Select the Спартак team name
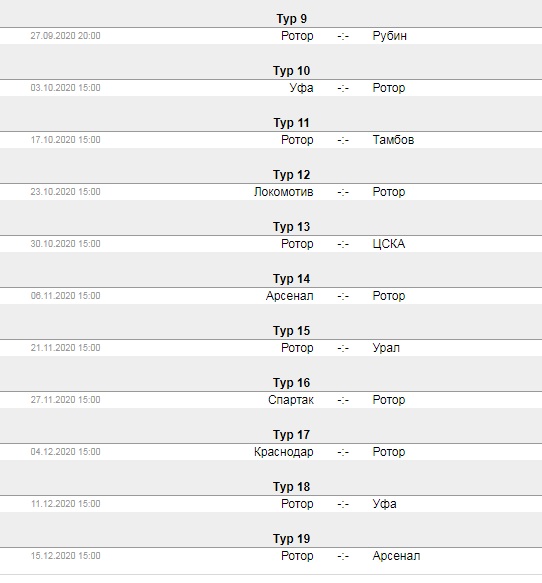This screenshot has width=542, height=583. coord(291,400)
